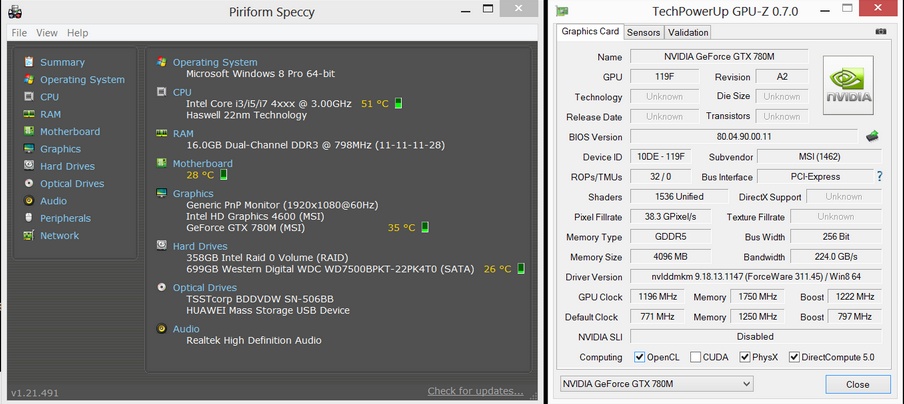Click the RAM icon in sidebar
The image size is (904, 404).
pyautogui.click(x=29, y=114)
